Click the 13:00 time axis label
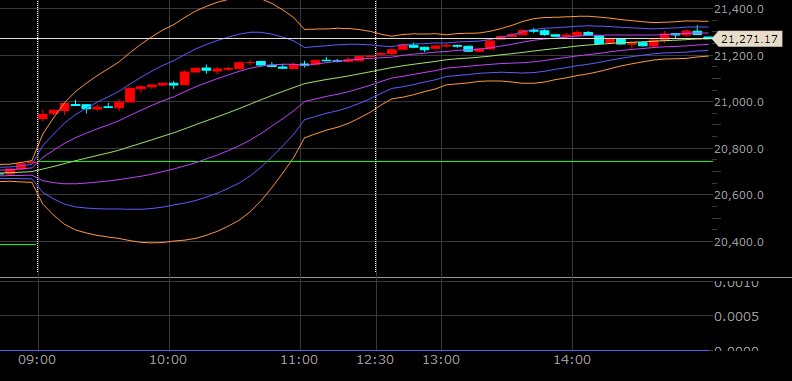The height and width of the screenshot is (381, 792). point(441,360)
